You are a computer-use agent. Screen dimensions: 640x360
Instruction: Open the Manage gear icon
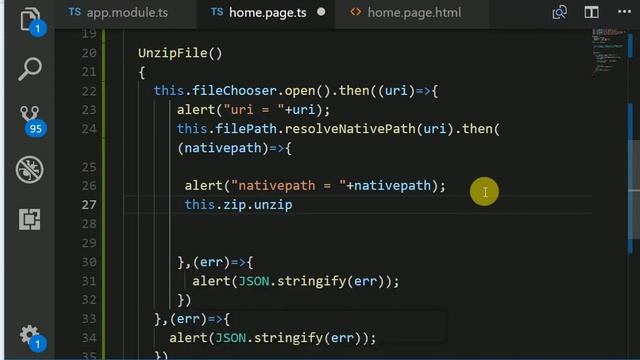point(29,336)
